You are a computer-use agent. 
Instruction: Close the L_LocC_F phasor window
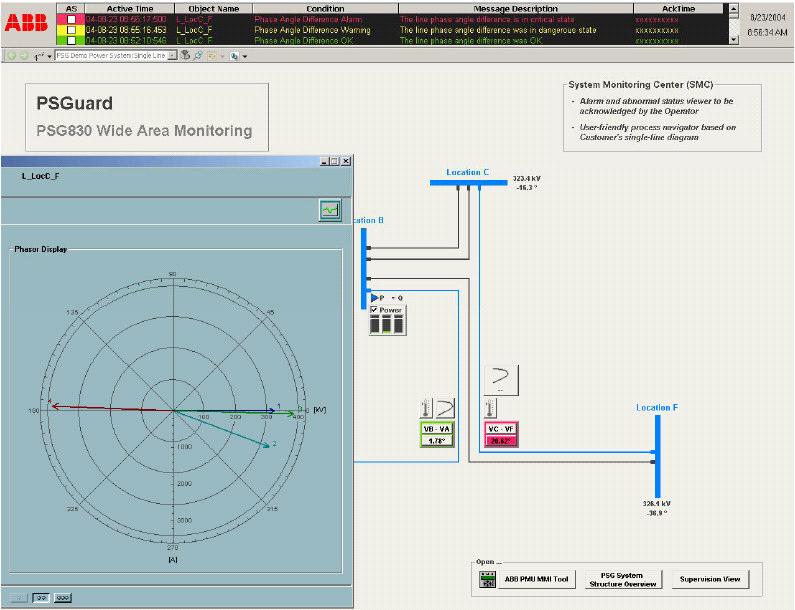point(346,161)
